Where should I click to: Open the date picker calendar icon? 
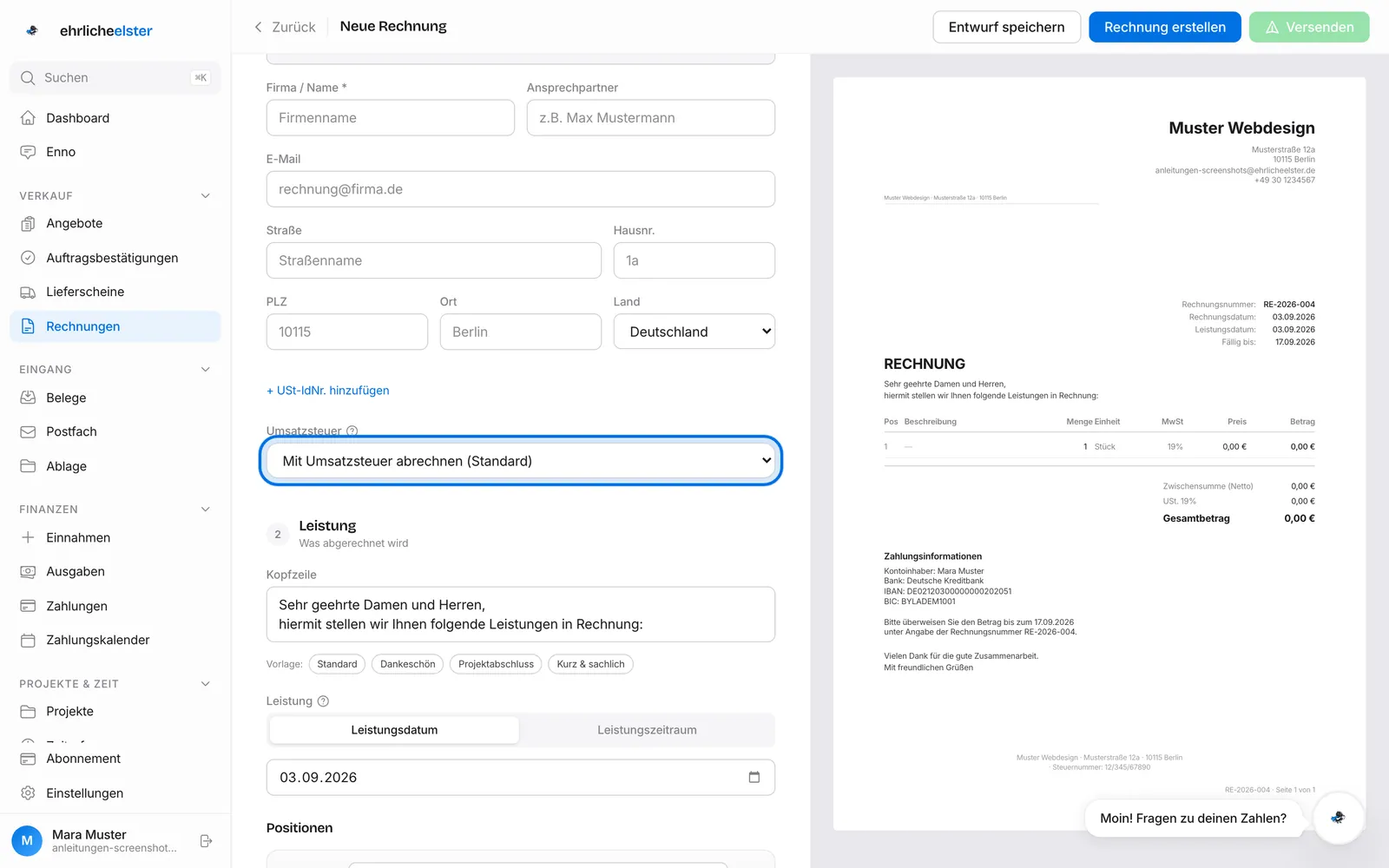point(754,777)
